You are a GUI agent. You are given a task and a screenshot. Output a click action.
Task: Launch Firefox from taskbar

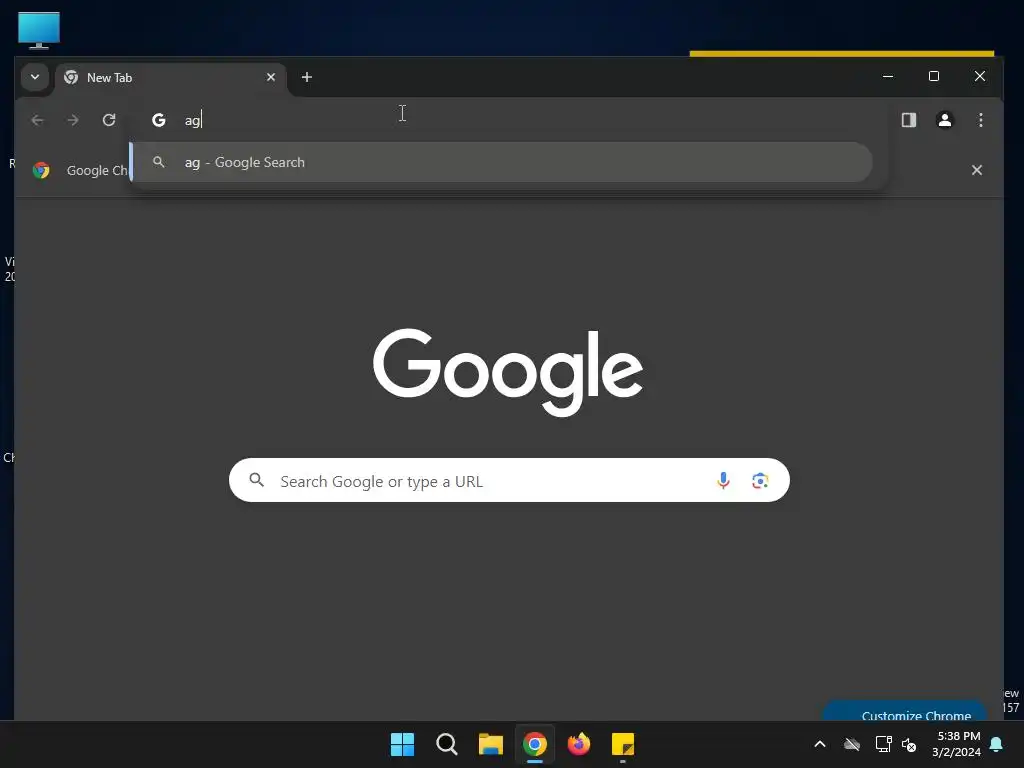click(579, 744)
